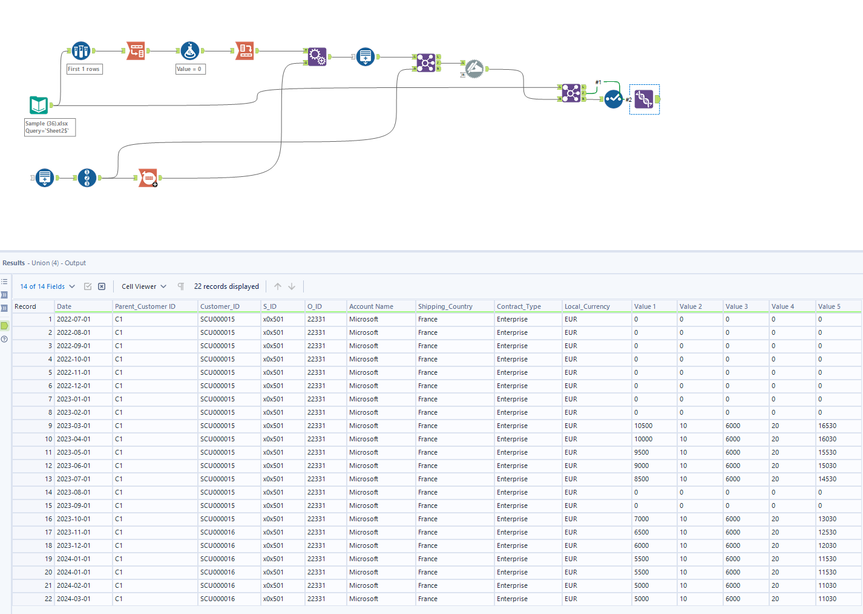Click the Sample (36).xlsx Query annotation

click(50, 127)
